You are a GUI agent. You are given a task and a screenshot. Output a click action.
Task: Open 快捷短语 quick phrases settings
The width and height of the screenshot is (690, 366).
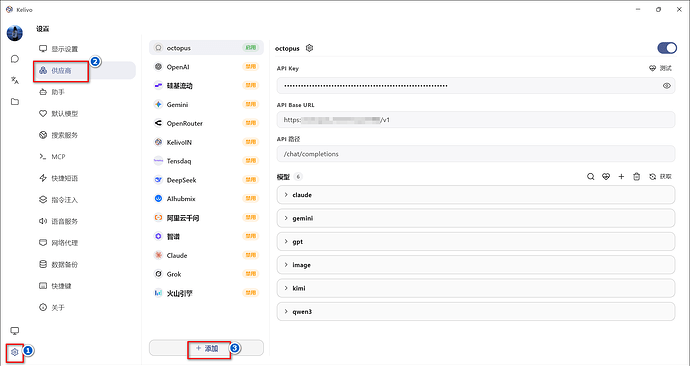85,178
